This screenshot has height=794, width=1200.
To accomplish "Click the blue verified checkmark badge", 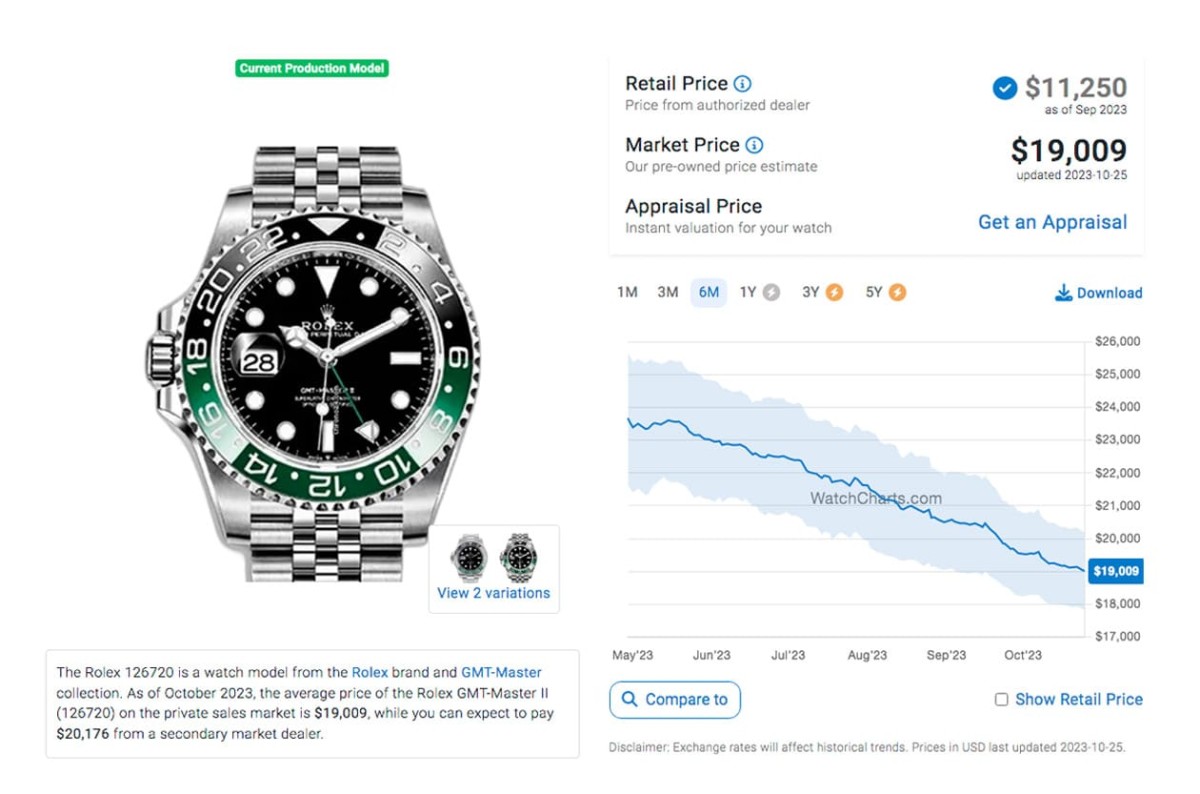I will click(x=1004, y=89).
